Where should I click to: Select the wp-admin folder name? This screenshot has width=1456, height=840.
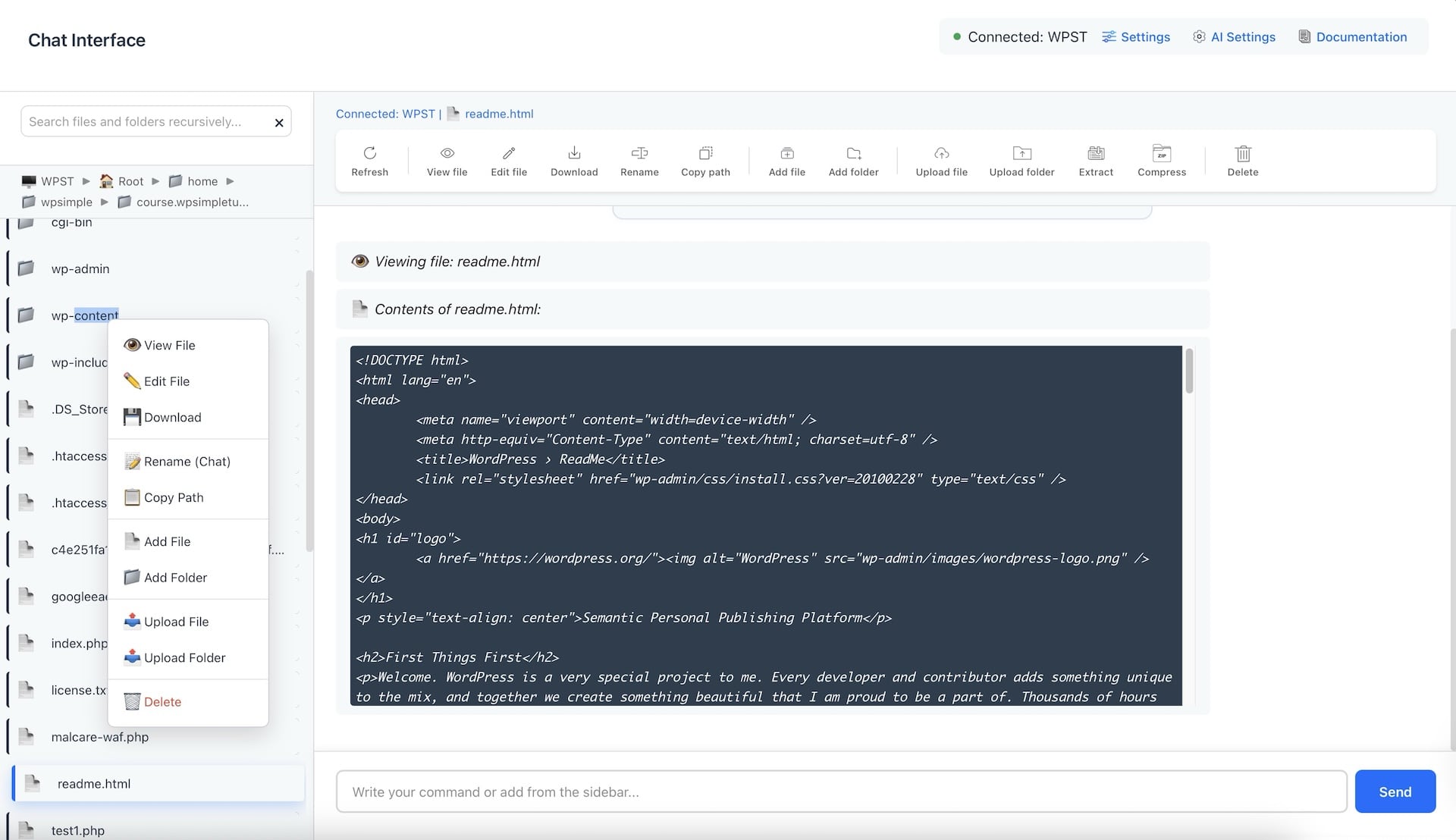(x=80, y=269)
